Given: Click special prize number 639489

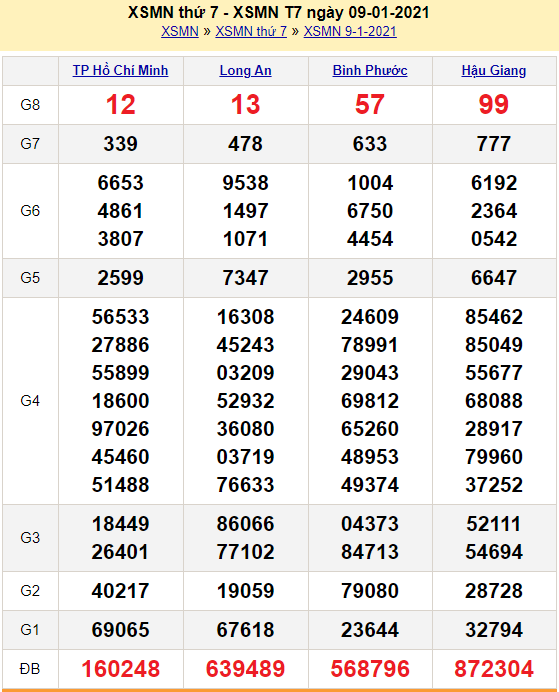Looking at the screenshot, I should coord(245,669).
